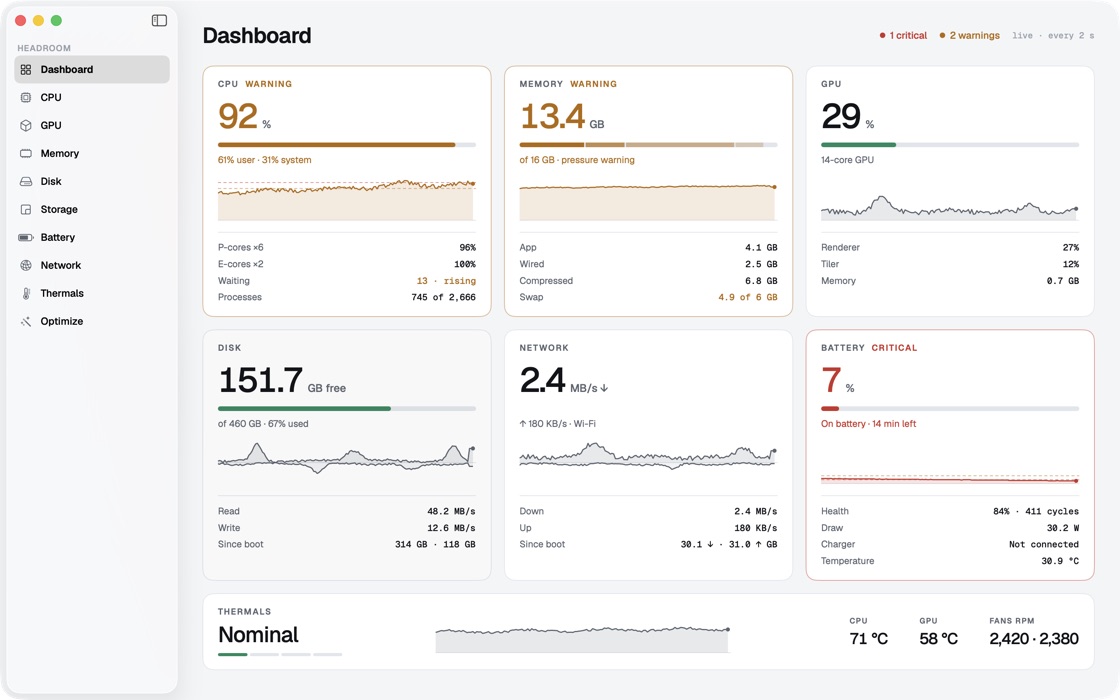
Task: Click the Dashboard grid icon in sidebar
Action: [x=26, y=69]
